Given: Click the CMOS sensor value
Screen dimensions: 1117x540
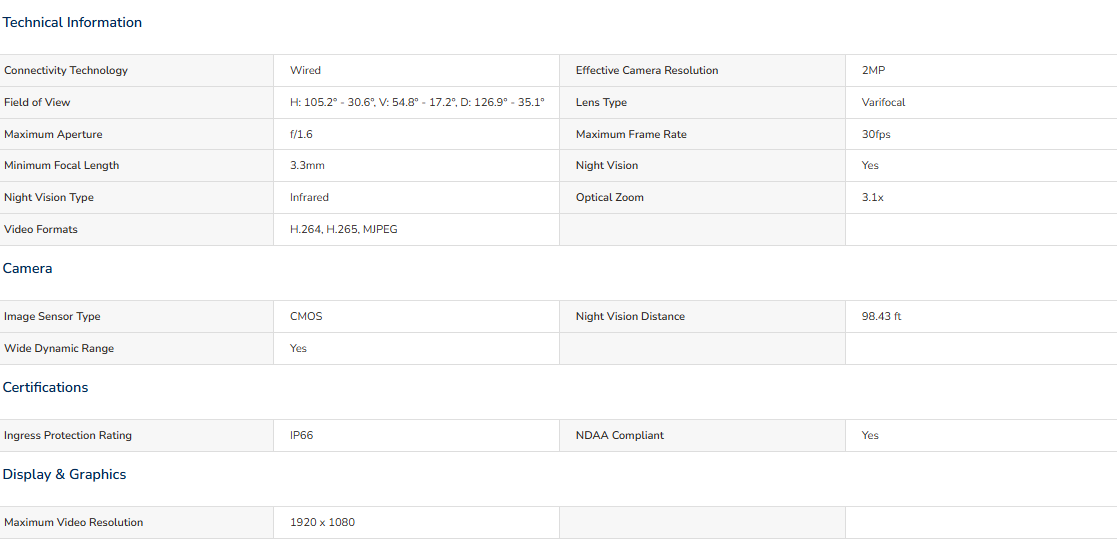Looking at the screenshot, I should pyautogui.click(x=306, y=316).
